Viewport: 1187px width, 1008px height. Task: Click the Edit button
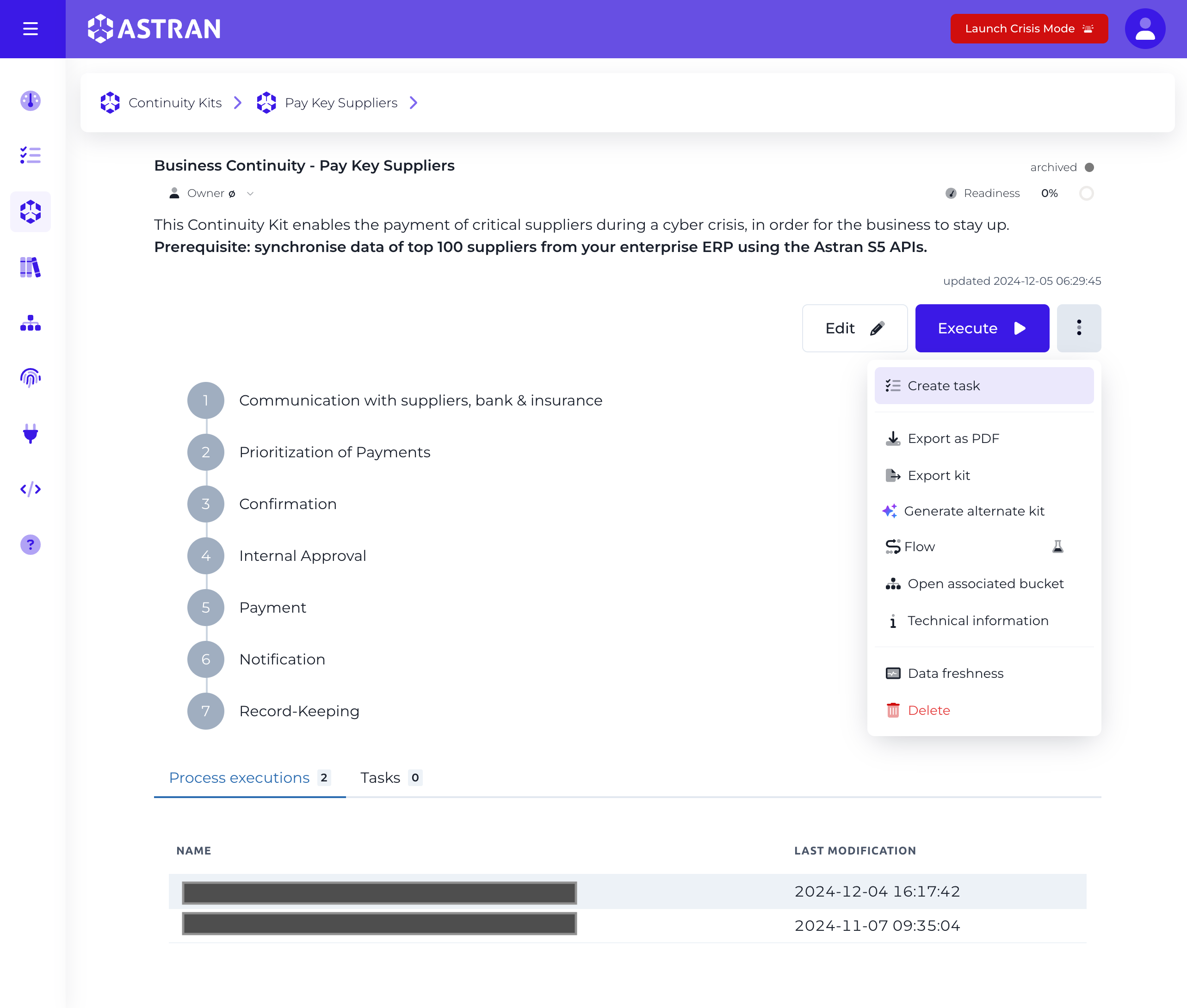[x=855, y=328]
